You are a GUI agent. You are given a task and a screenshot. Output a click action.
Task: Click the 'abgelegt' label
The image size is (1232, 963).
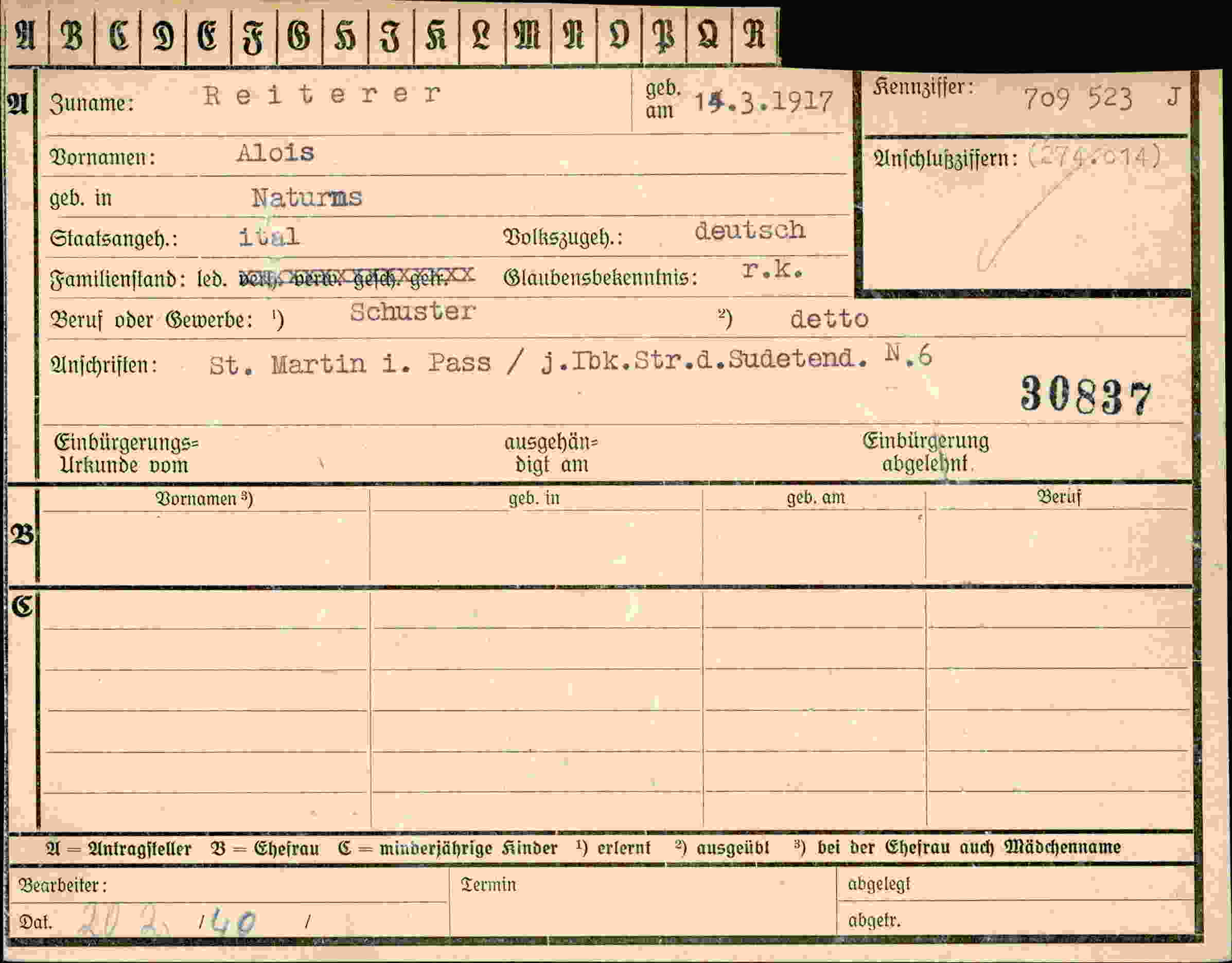tap(879, 885)
